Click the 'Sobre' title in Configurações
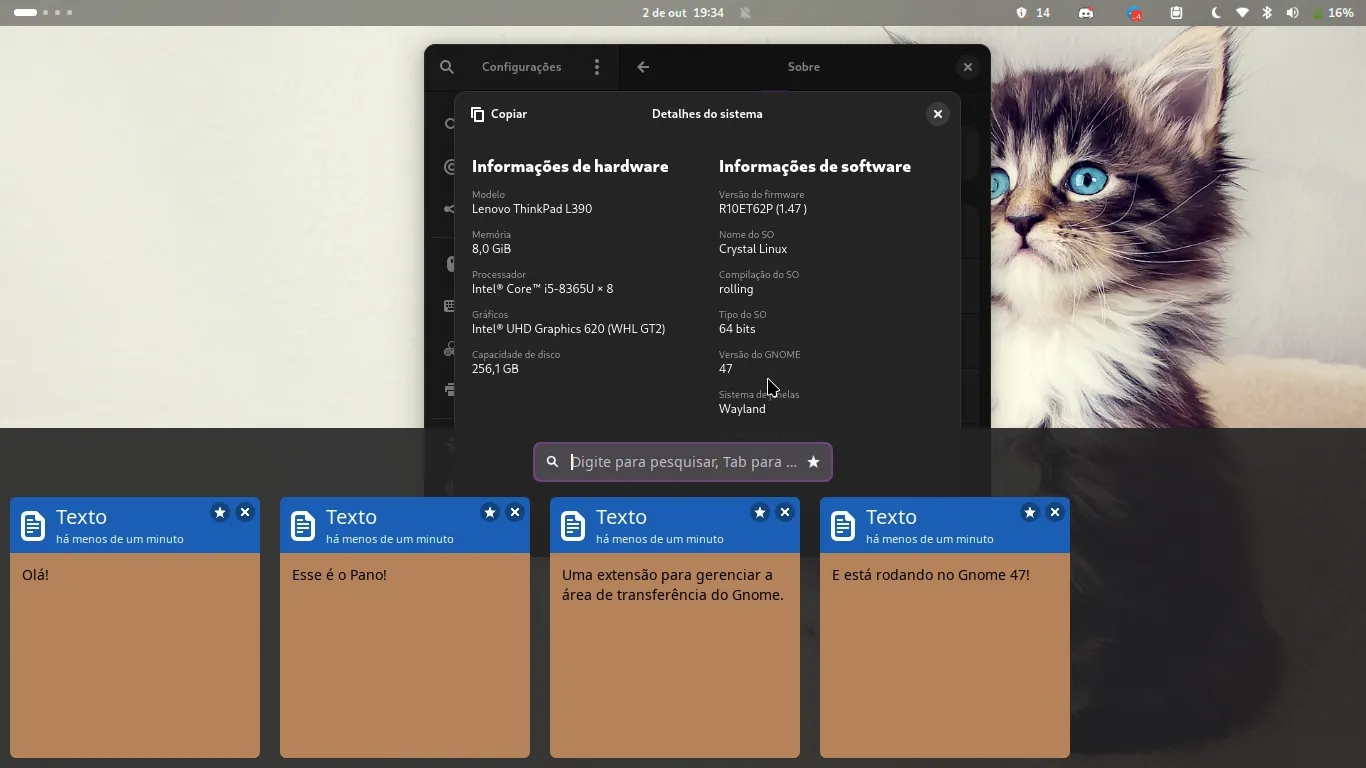1366x768 pixels. click(x=804, y=67)
